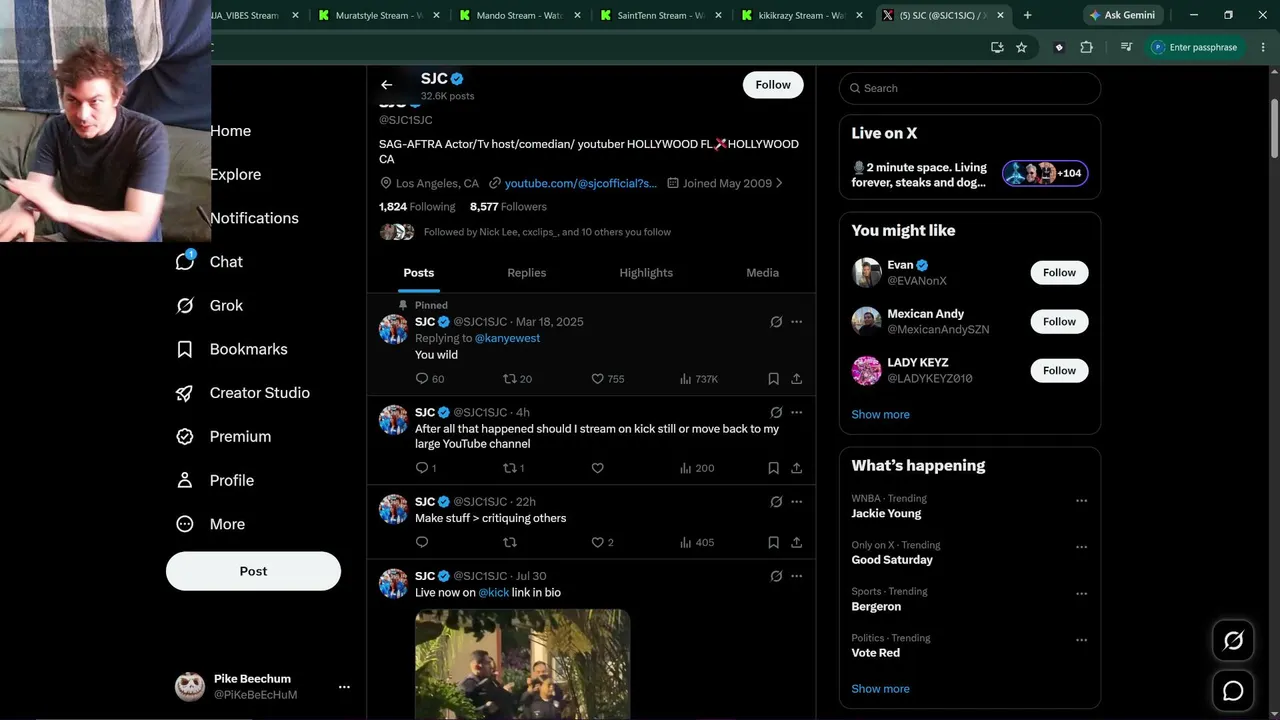Open more options on pinned 'You wild' post

point(796,322)
